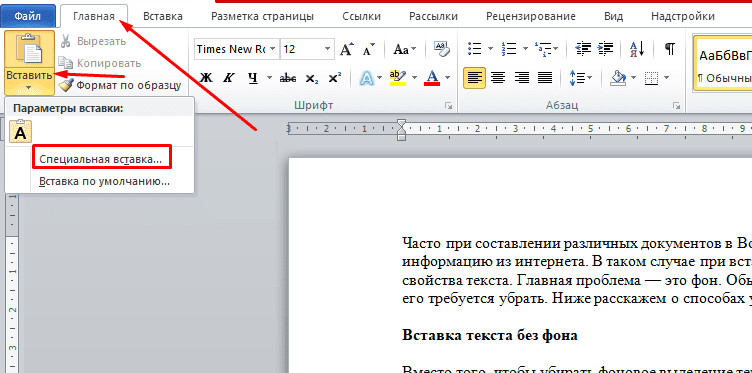The image size is (752, 373).
Task: Open font size dropdown list
Action: click(x=327, y=49)
